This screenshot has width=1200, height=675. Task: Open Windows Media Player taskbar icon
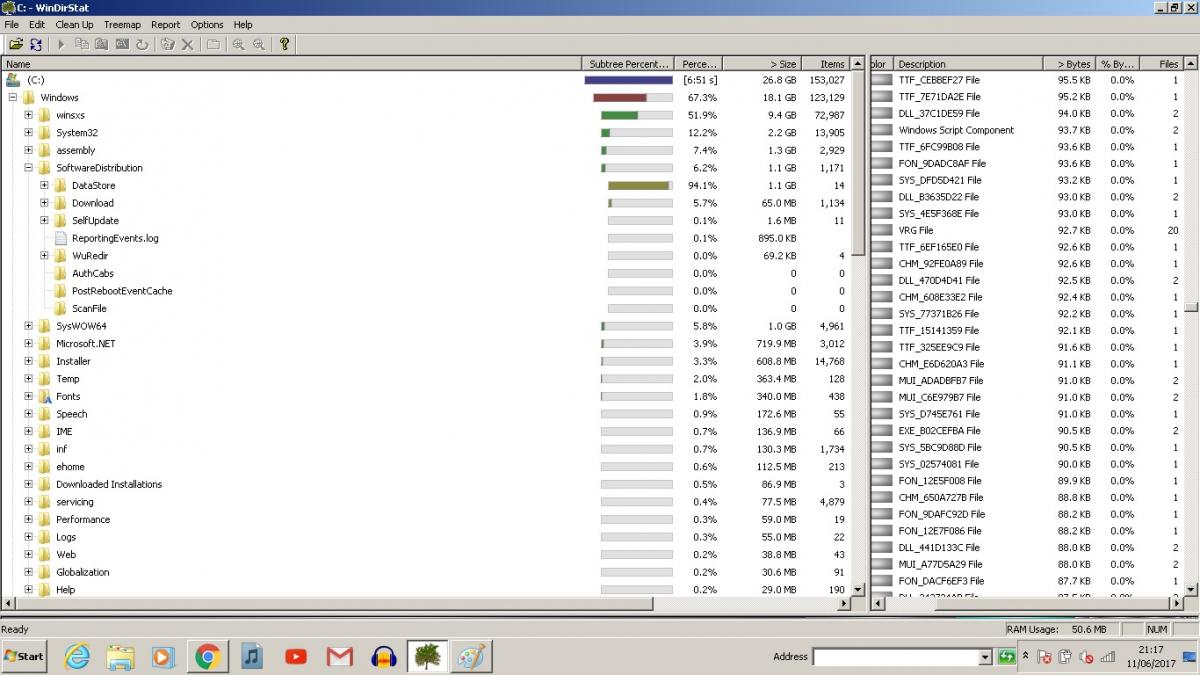point(163,657)
